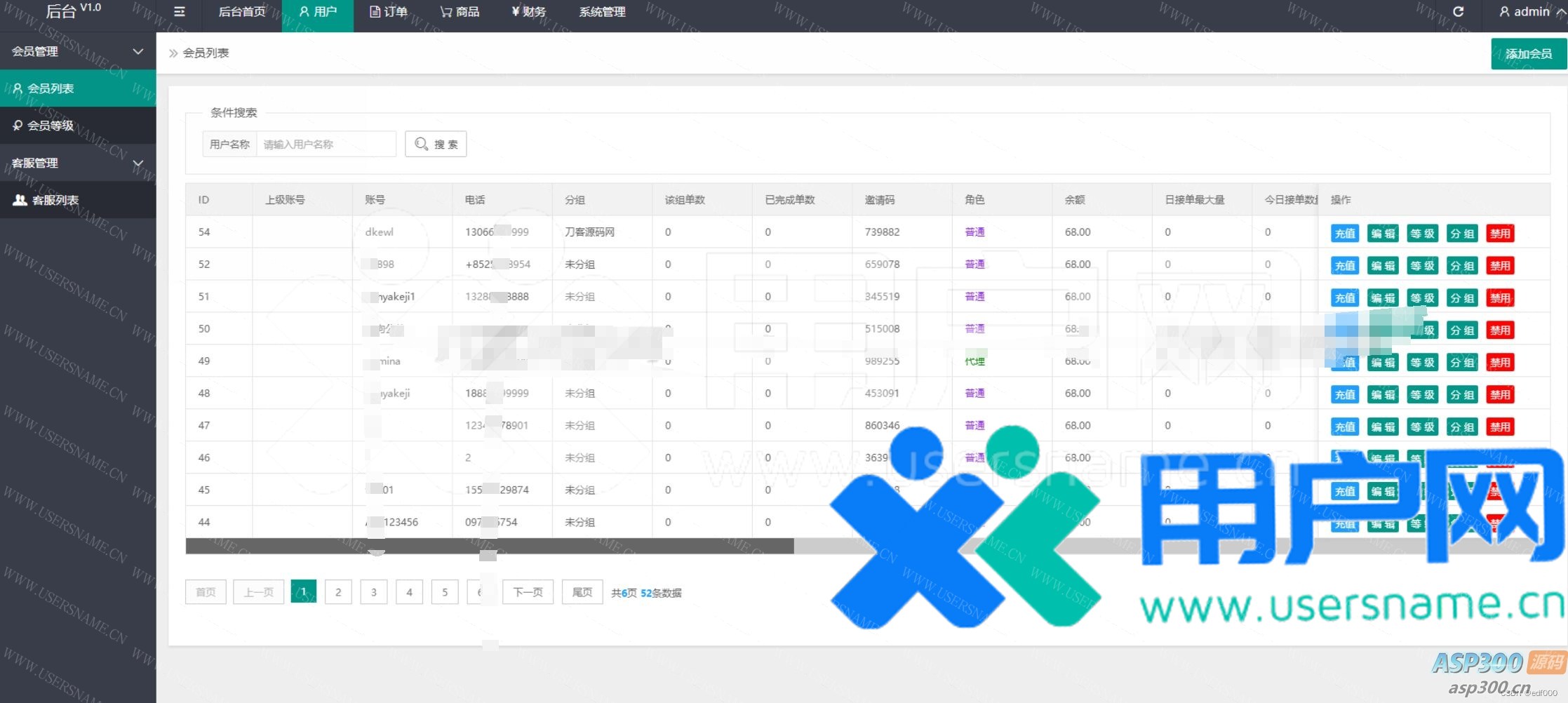1568x703 pixels.
Task: Click 首页 pagination button
Action: point(206,592)
